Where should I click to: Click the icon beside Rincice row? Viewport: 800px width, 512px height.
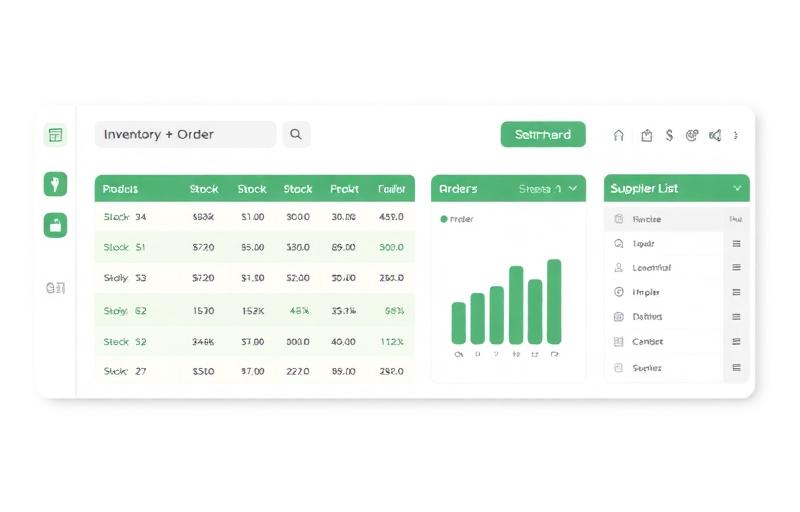pos(619,219)
